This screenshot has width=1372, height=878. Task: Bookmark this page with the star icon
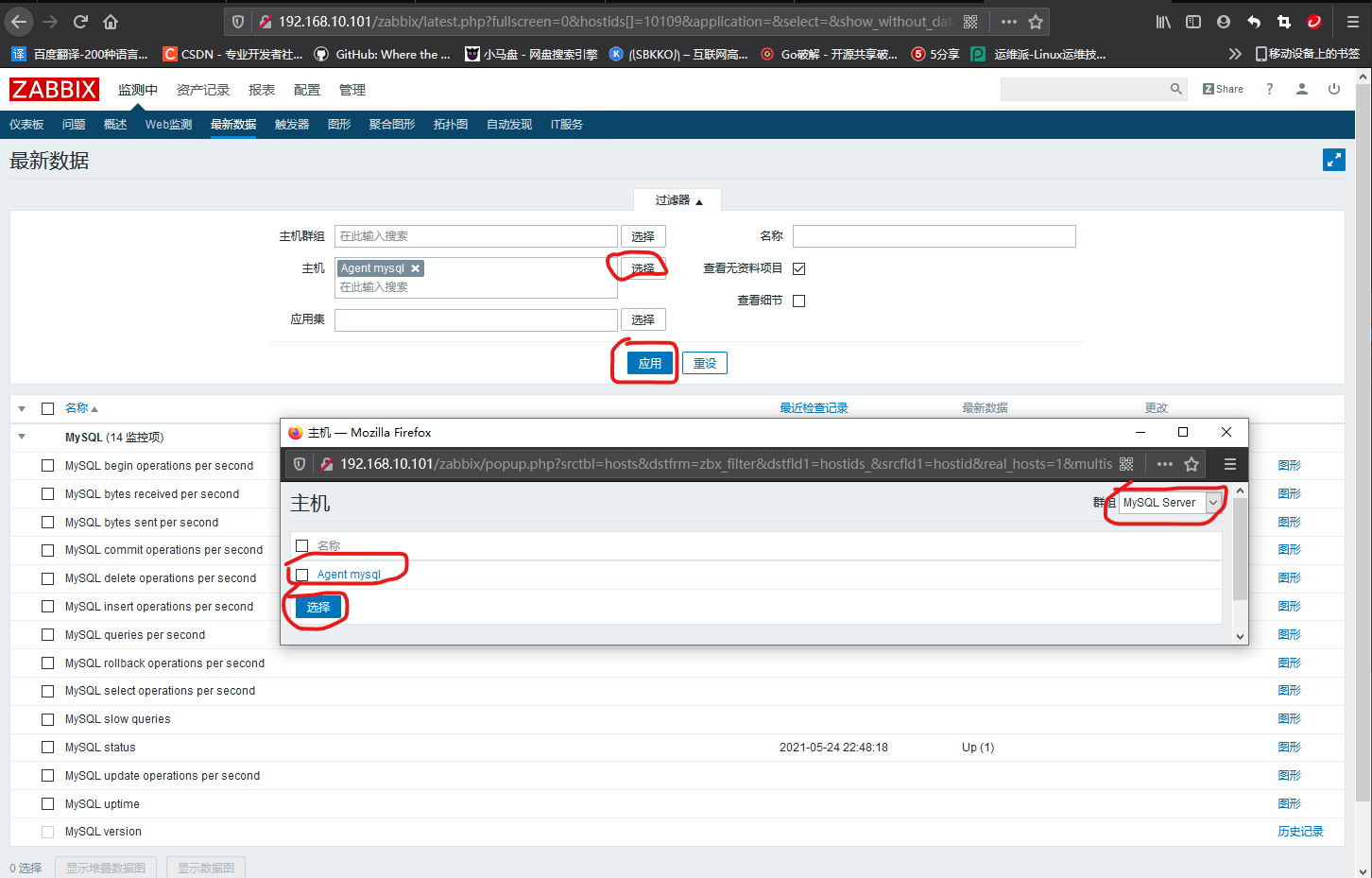1036,21
